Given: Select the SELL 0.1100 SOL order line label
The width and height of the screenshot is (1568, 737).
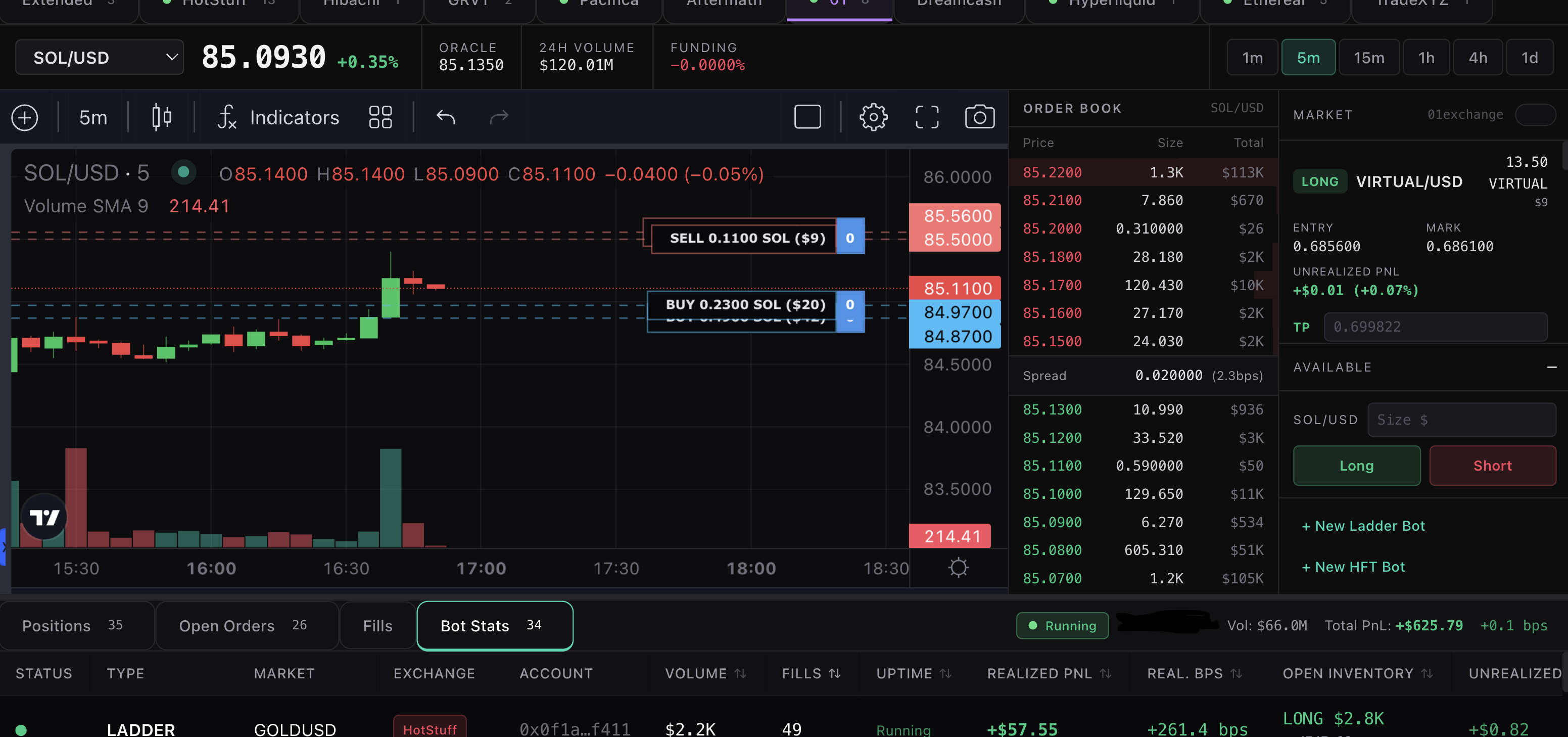Looking at the screenshot, I should pyautogui.click(x=744, y=238).
